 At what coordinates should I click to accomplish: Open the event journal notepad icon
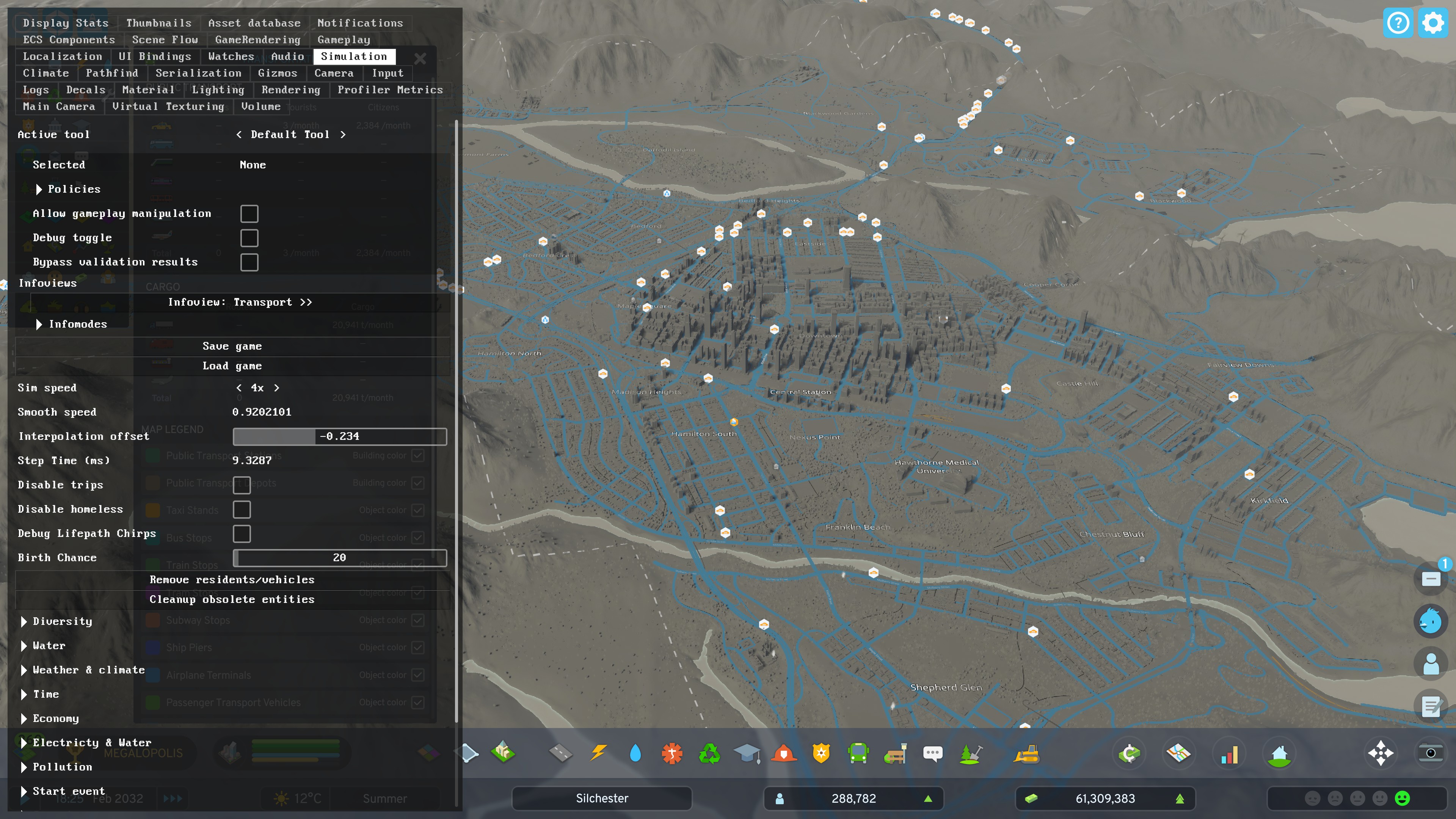pyautogui.click(x=1431, y=706)
